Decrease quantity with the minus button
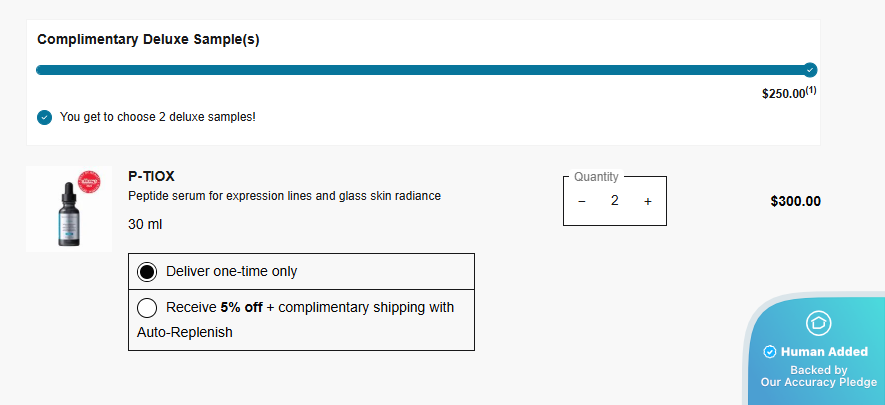The width and height of the screenshot is (885, 405). [x=582, y=201]
